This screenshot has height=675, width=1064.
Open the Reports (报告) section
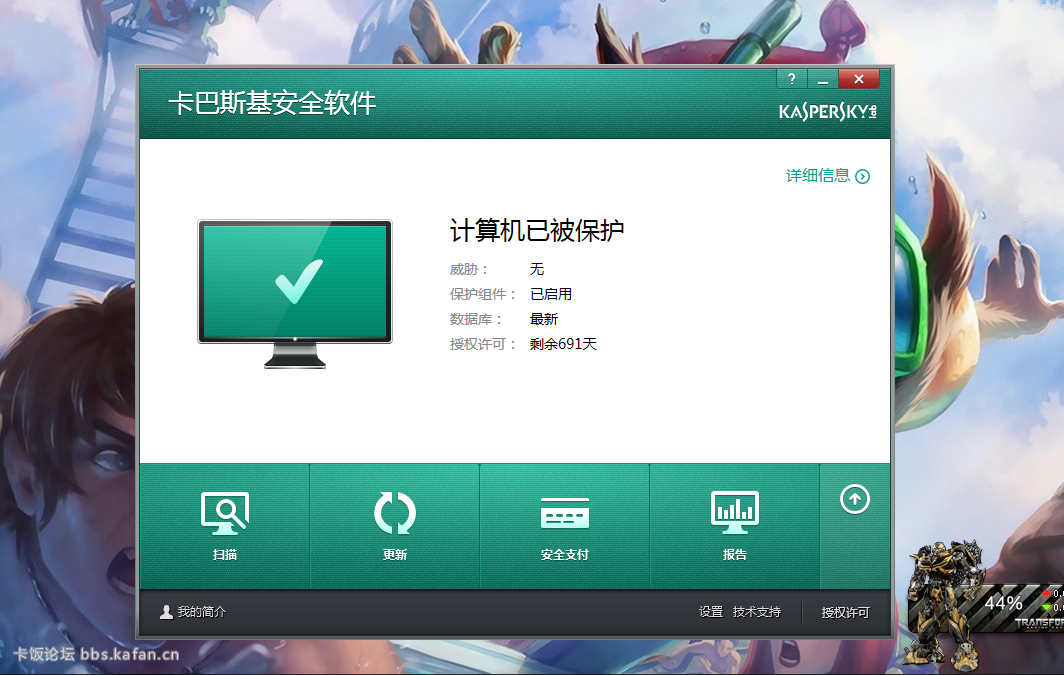click(735, 526)
